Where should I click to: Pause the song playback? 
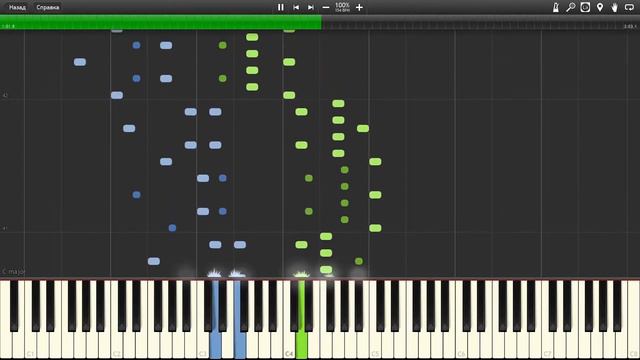281,7
